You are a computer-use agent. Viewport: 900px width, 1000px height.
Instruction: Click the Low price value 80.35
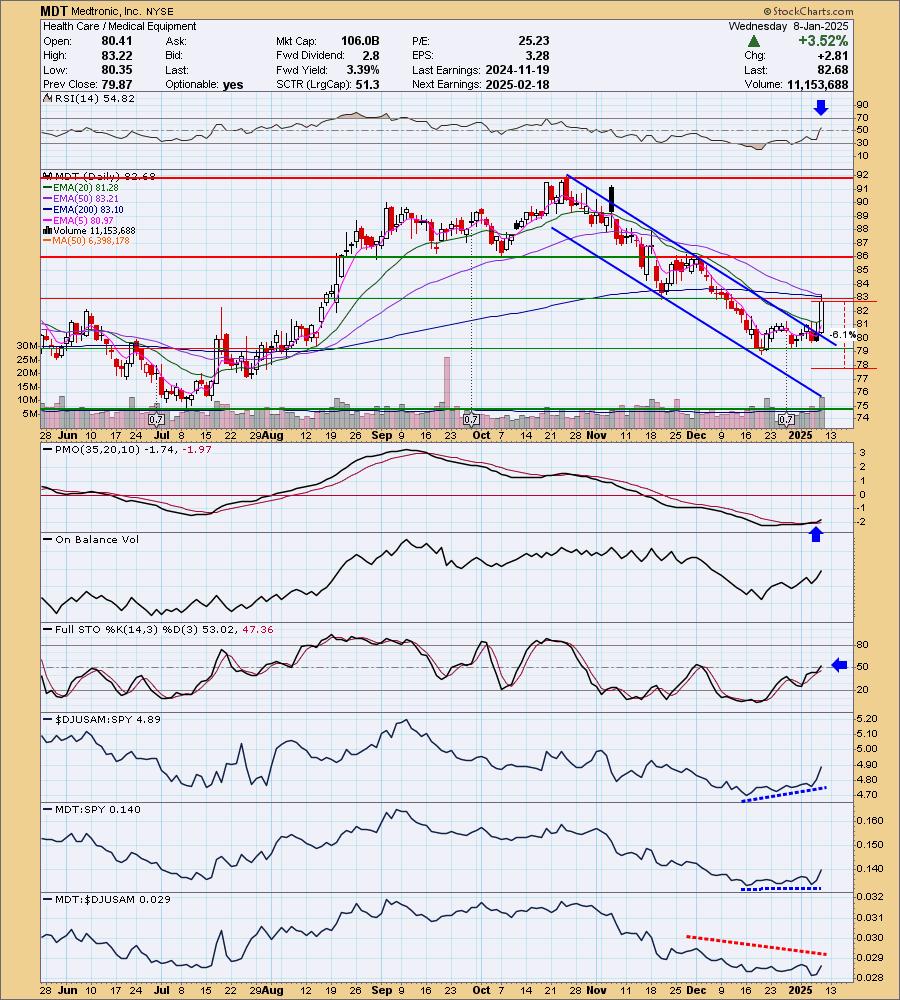pos(117,70)
